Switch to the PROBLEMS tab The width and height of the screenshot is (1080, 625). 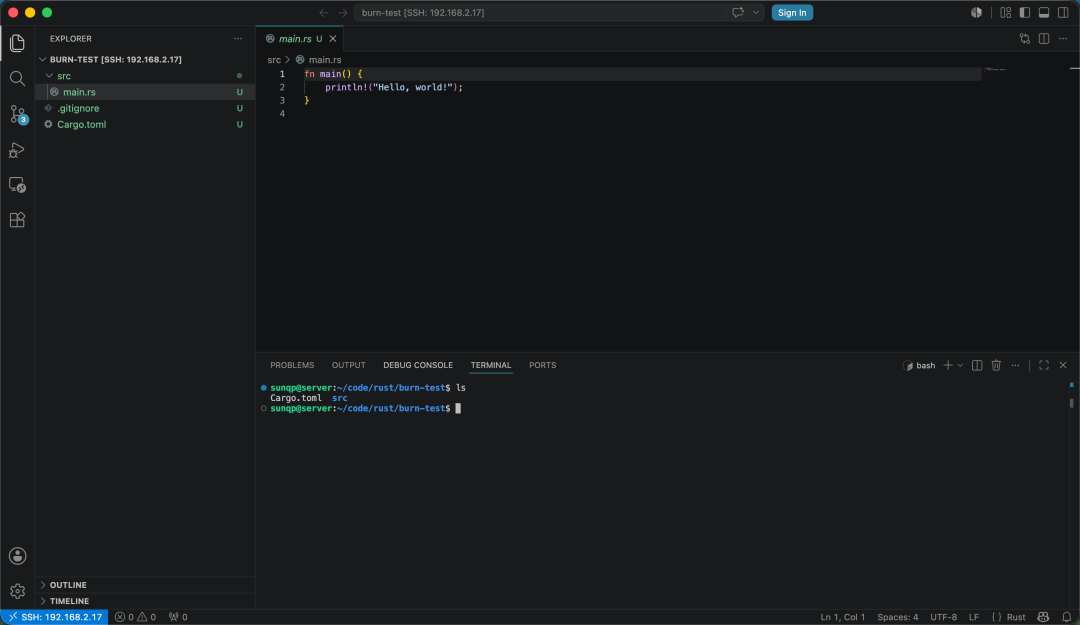coord(292,365)
